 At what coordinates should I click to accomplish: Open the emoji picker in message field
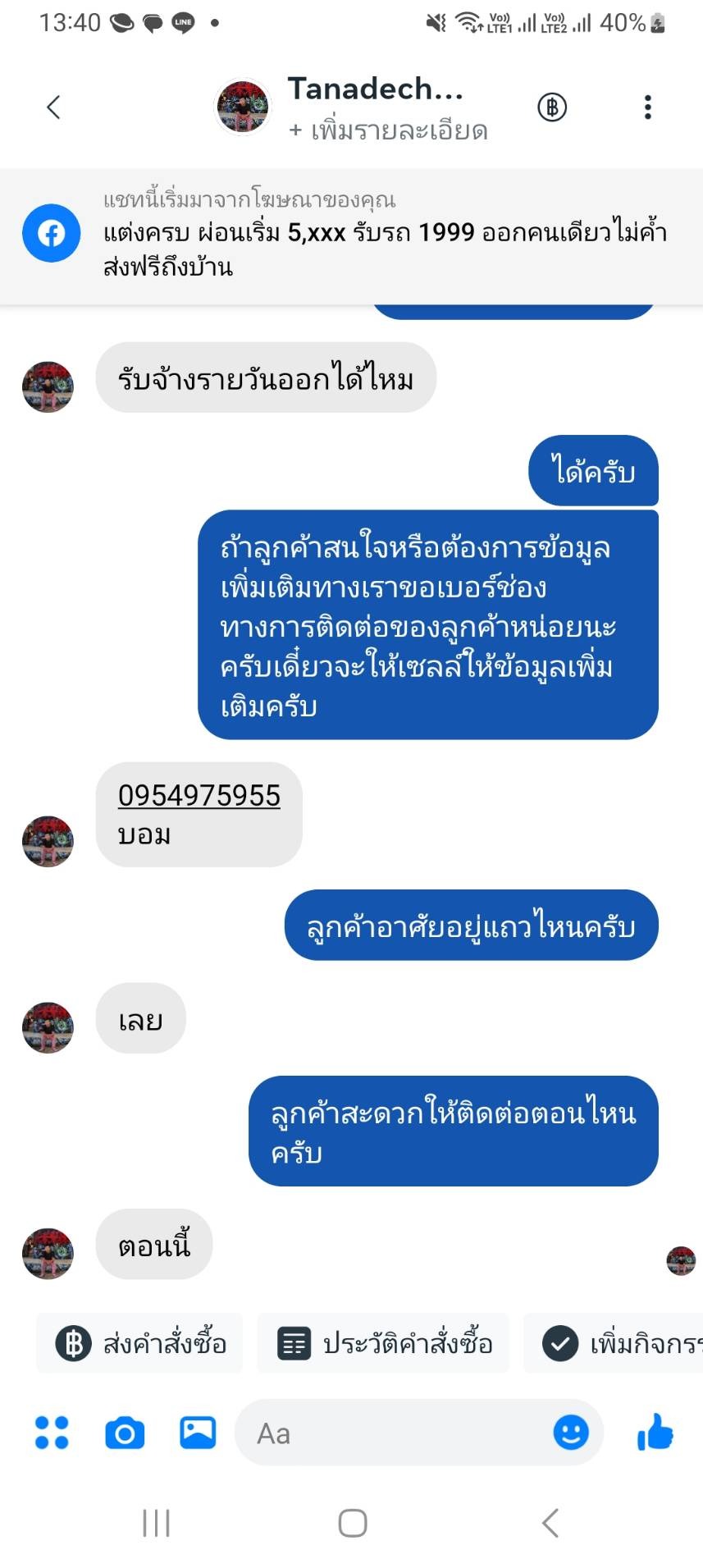(x=571, y=1433)
